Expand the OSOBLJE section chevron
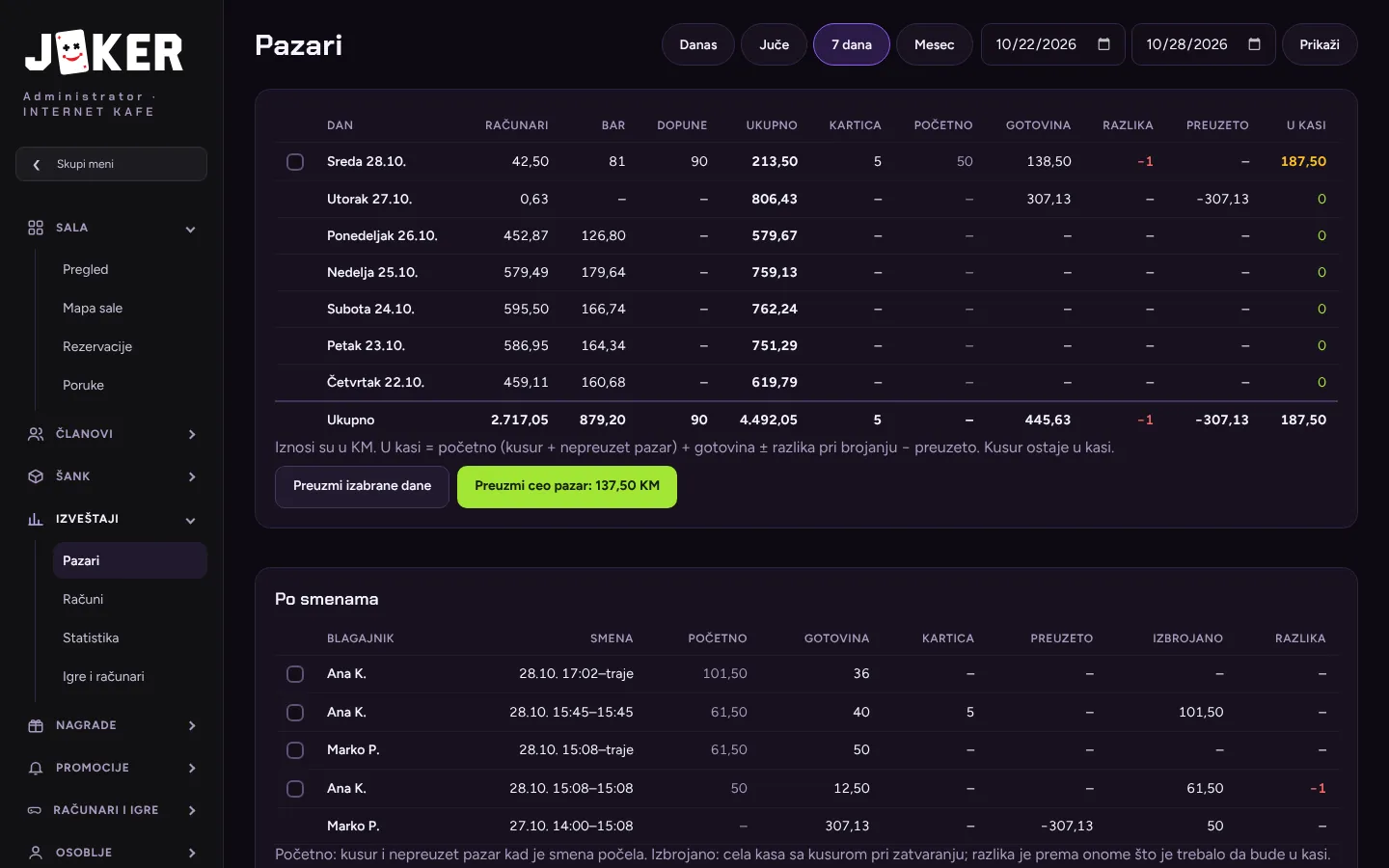Image resolution: width=1389 pixels, height=868 pixels. (x=191, y=854)
